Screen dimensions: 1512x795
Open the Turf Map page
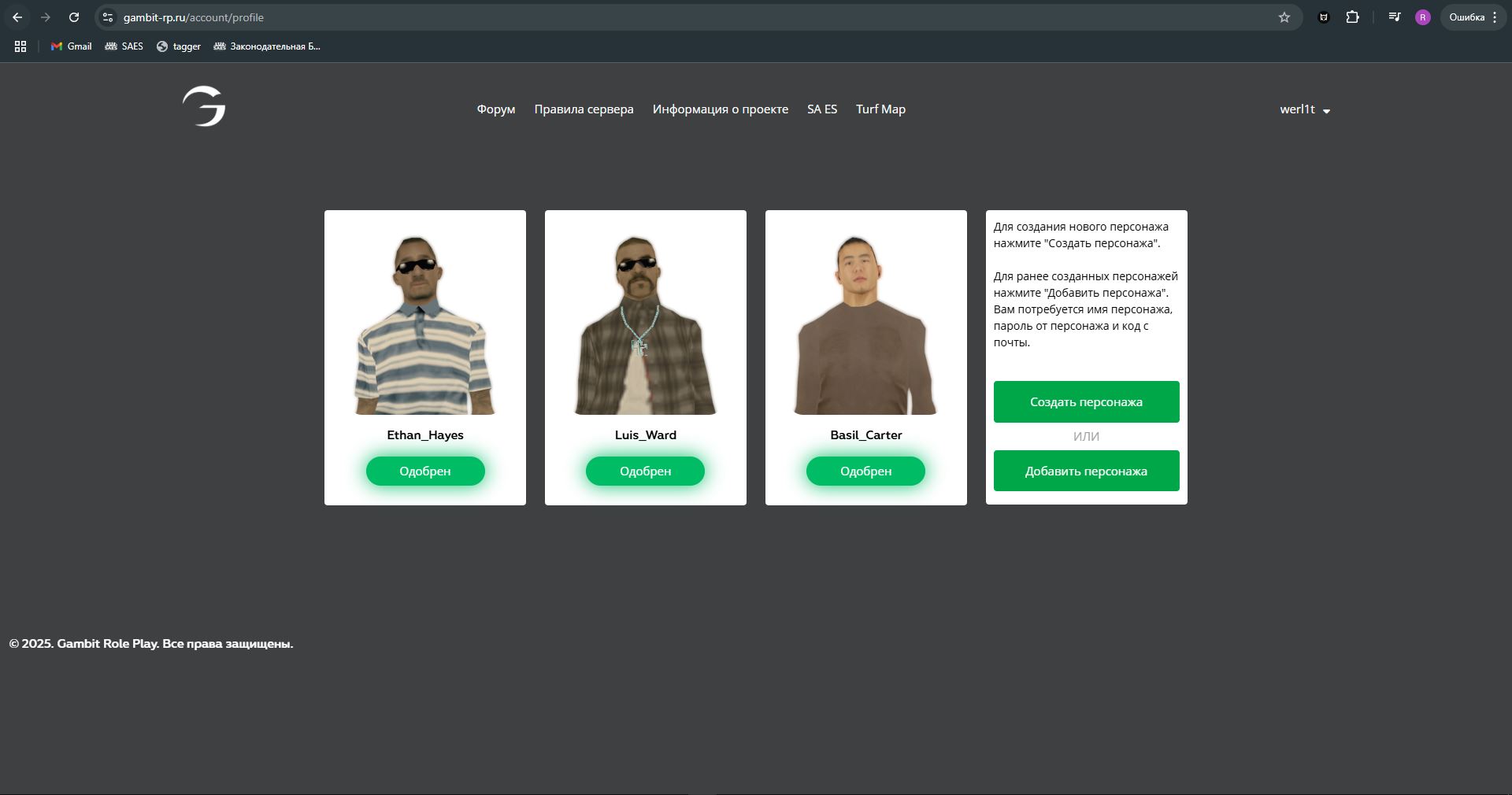pyautogui.click(x=880, y=109)
